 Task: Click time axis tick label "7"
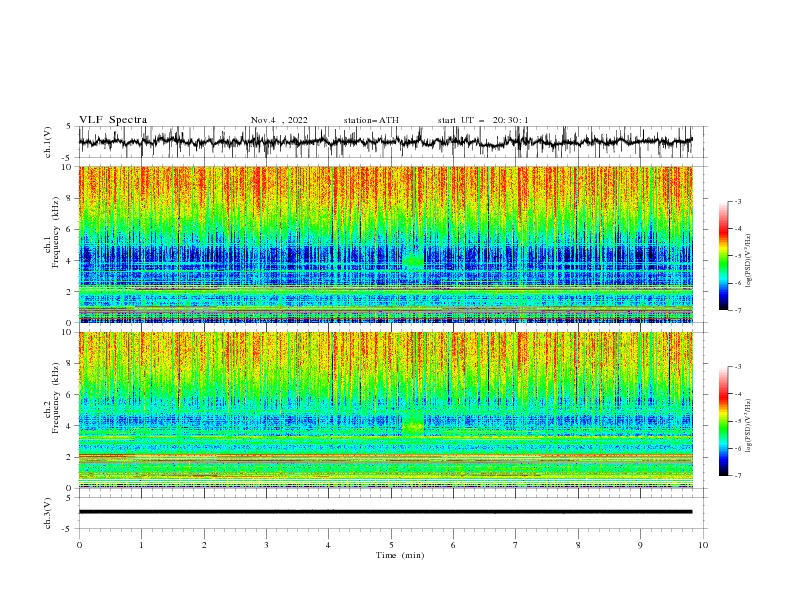coord(515,545)
